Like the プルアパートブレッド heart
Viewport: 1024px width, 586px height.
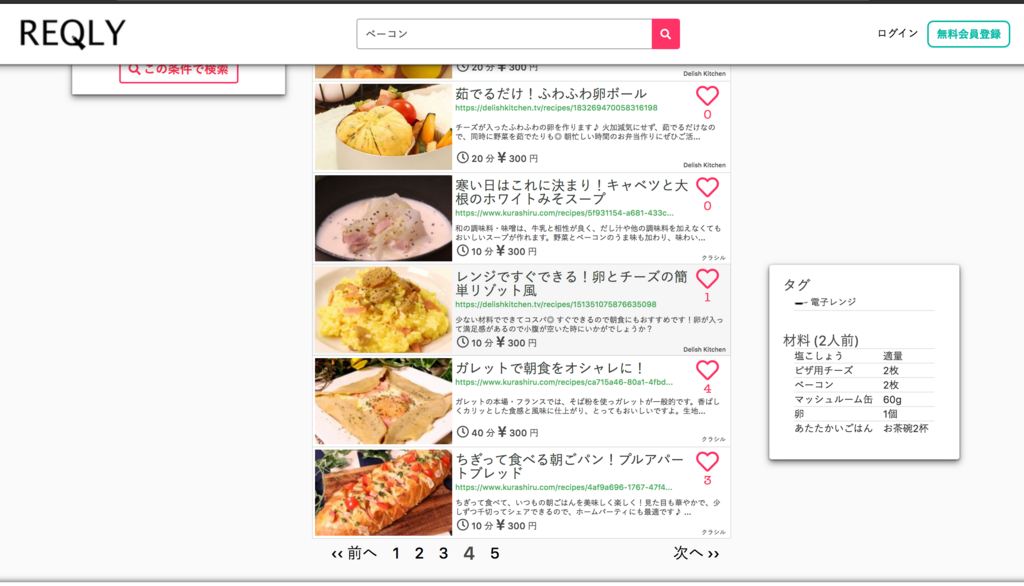707,462
